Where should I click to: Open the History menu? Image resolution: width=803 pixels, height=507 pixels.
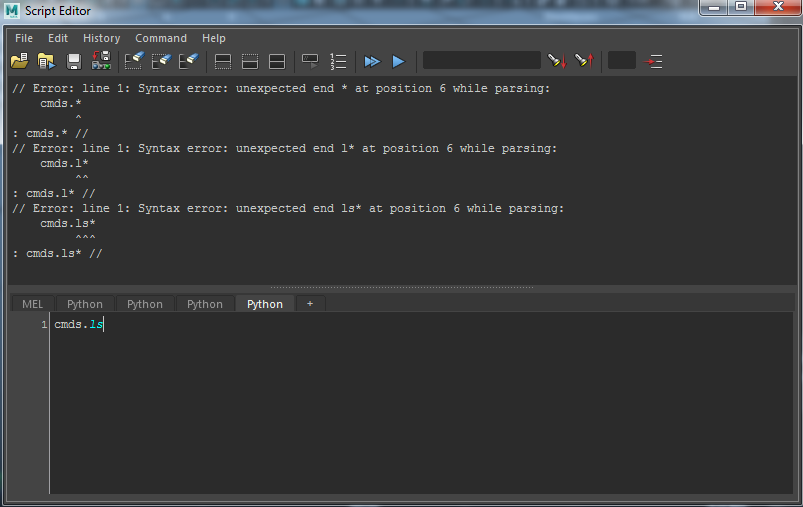click(101, 38)
